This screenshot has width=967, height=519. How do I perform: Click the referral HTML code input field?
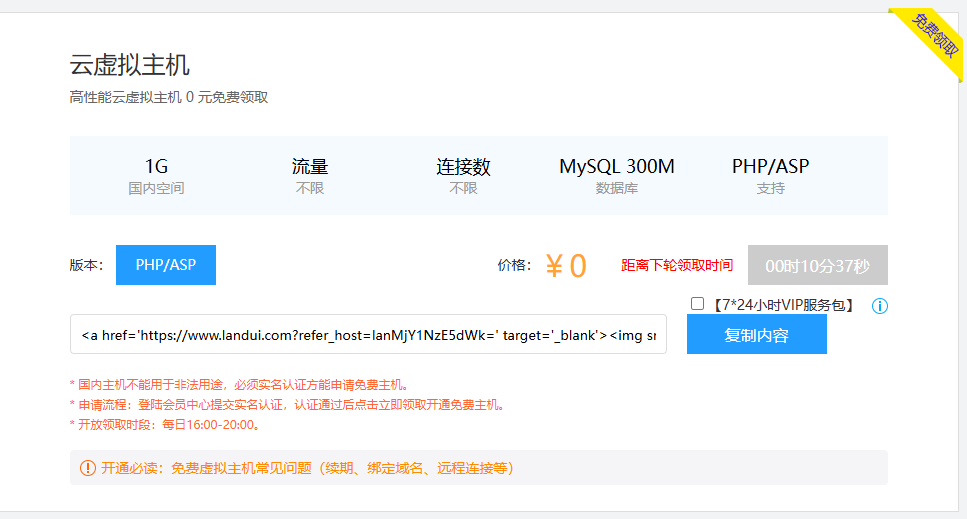pyautogui.click(x=368, y=335)
